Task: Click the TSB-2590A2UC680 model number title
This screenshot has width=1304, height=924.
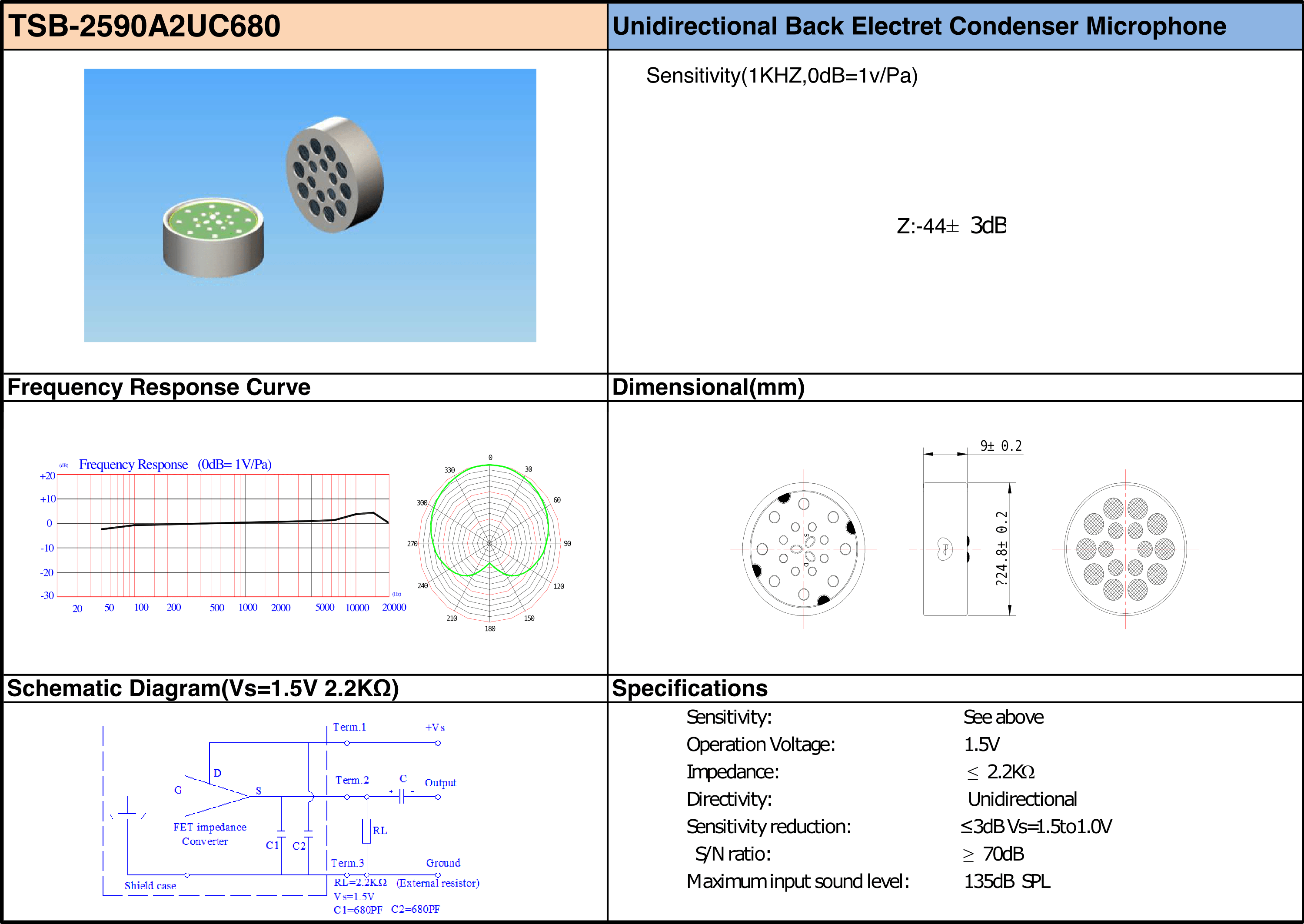Action: pyautogui.click(x=144, y=26)
